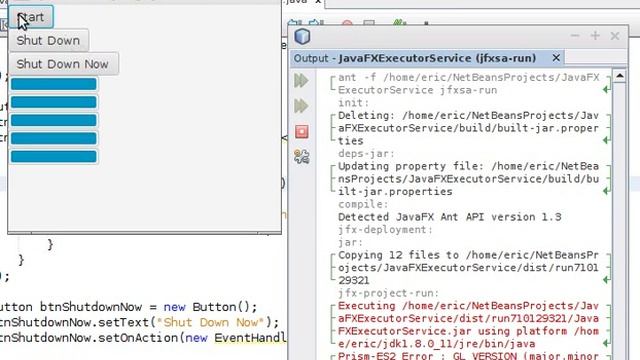Viewport: 640px width, 360px height.
Task: Stop the running process with the red square icon
Action: tap(302, 131)
